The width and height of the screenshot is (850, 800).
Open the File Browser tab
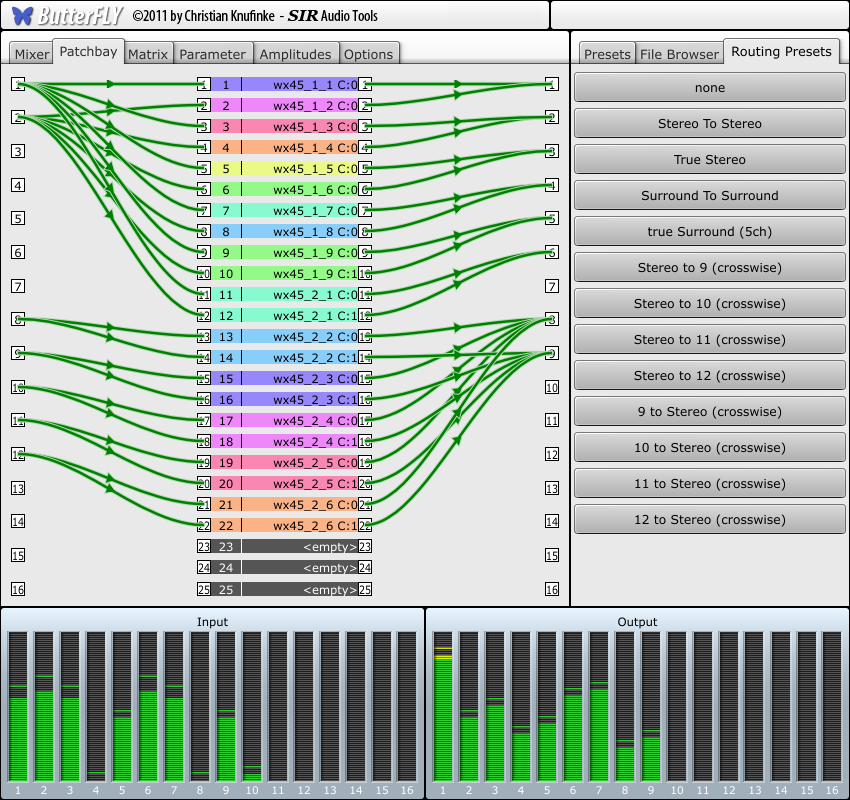pyautogui.click(x=679, y=54)
